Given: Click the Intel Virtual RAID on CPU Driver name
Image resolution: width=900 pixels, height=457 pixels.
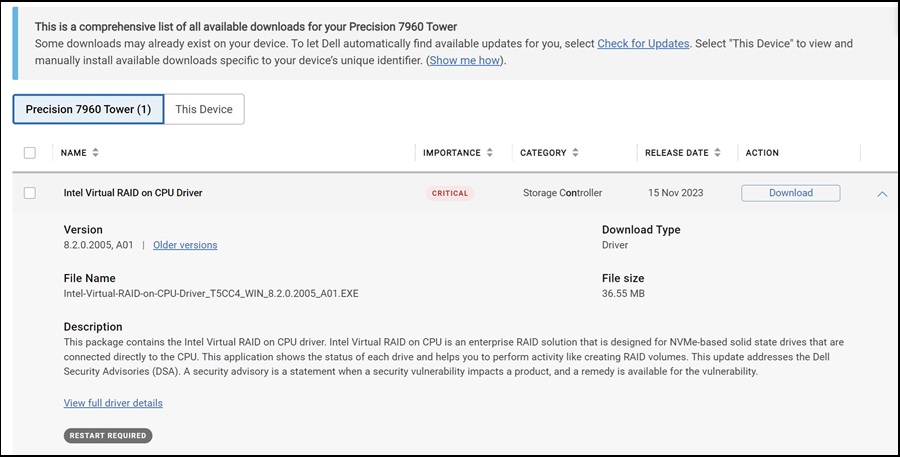Looking at the screenshot, I should click(x=133, y=193).
